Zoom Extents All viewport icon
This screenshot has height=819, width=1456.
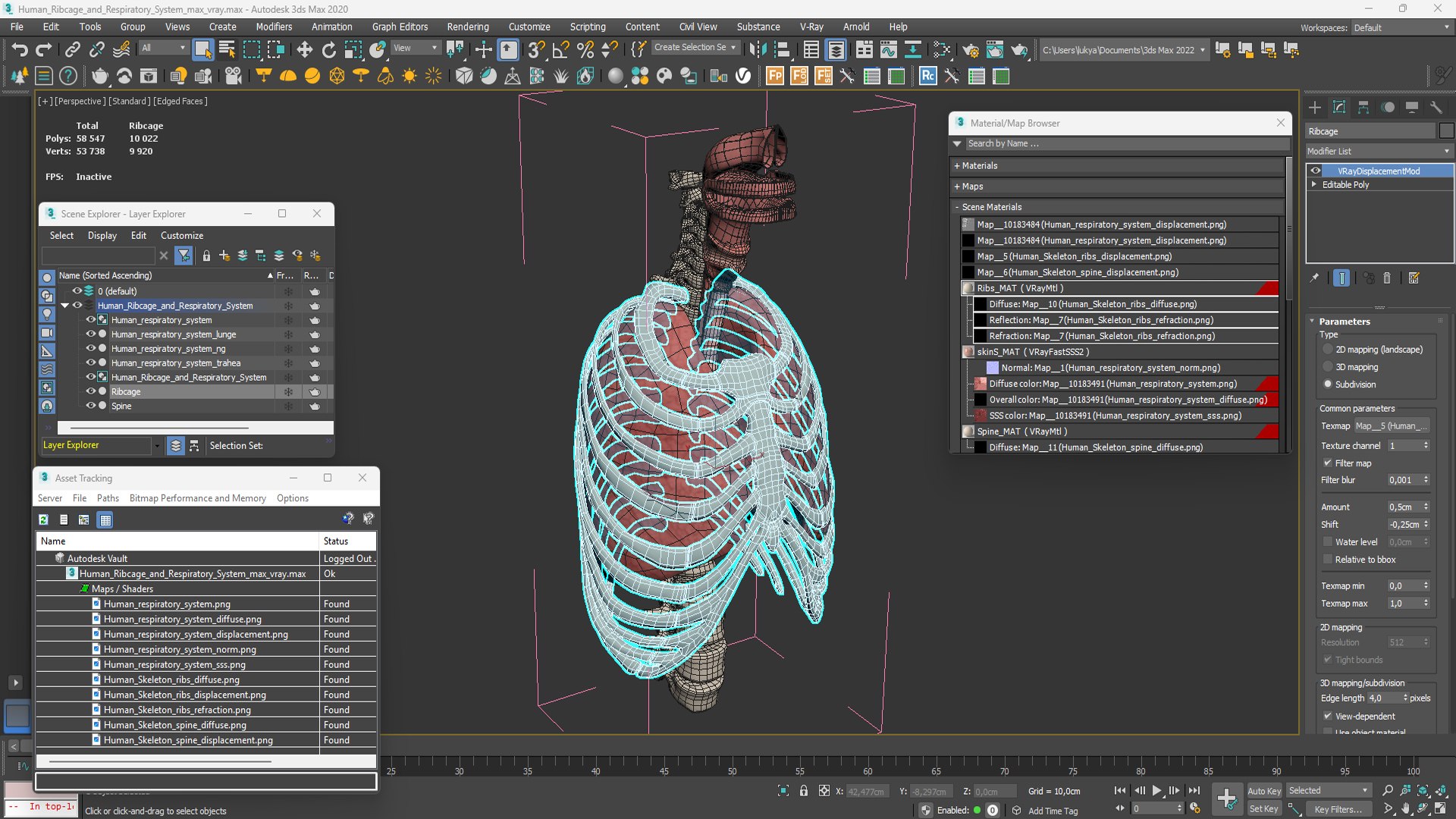[1441, 790]
